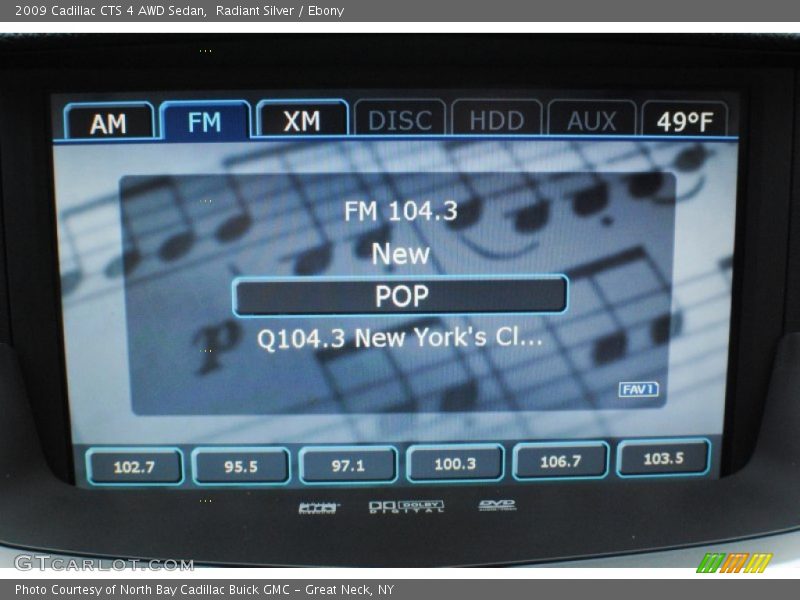Image resolution: width=800 pixels, height=600 pixels.
Task: Click the colored stripes logo
Action: (734, 563)
